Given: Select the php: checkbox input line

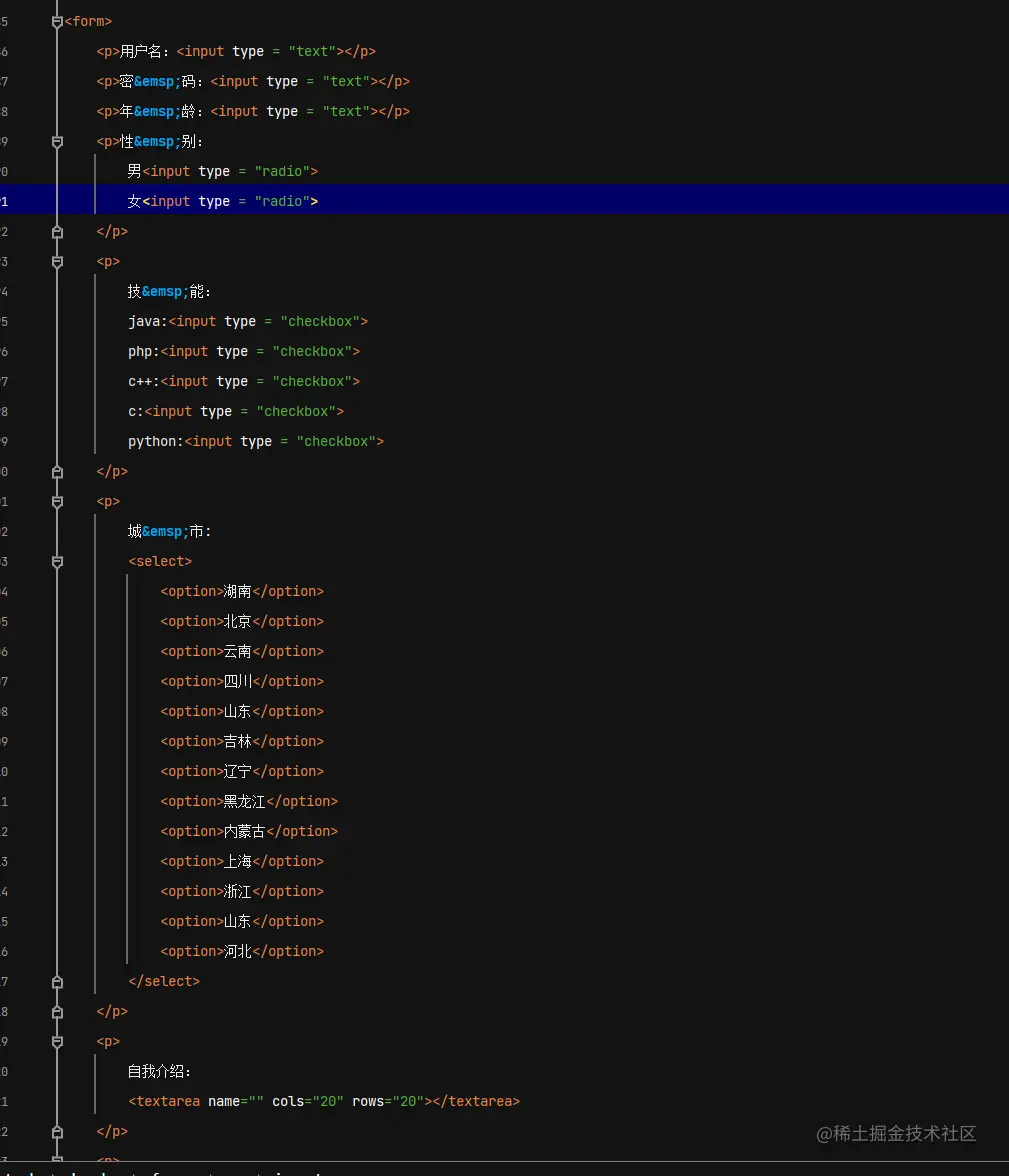Looking at the screenshot, I should tap(244, 352).
